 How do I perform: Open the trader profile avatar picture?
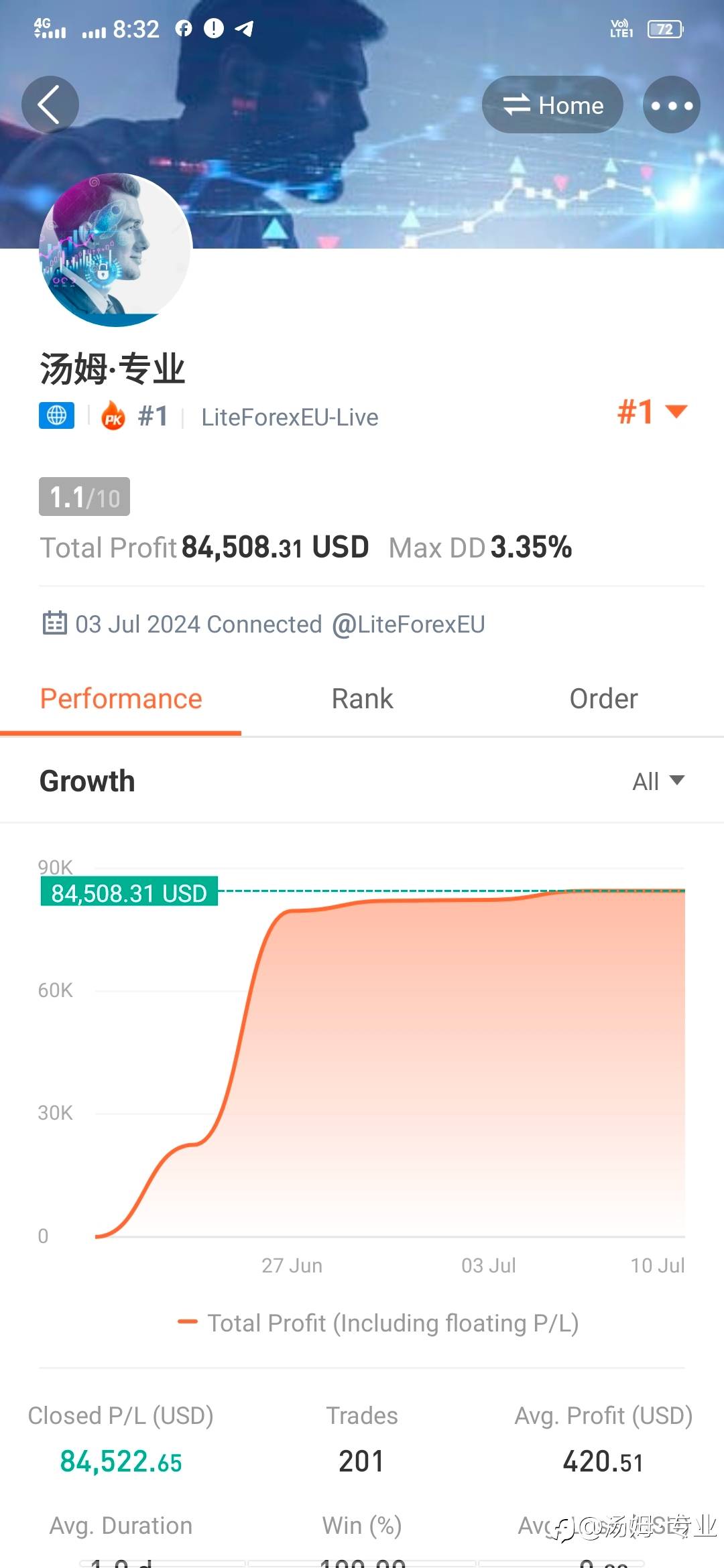click(x=115, y=250)
